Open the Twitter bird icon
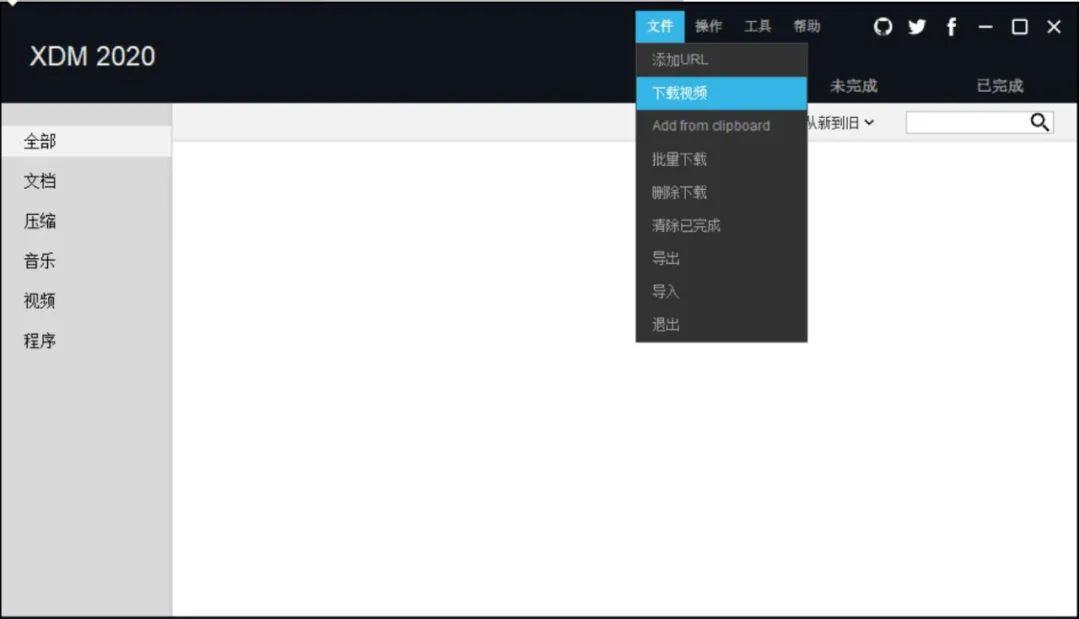The width and height of the screenshot is (1080, 619). 917,27
